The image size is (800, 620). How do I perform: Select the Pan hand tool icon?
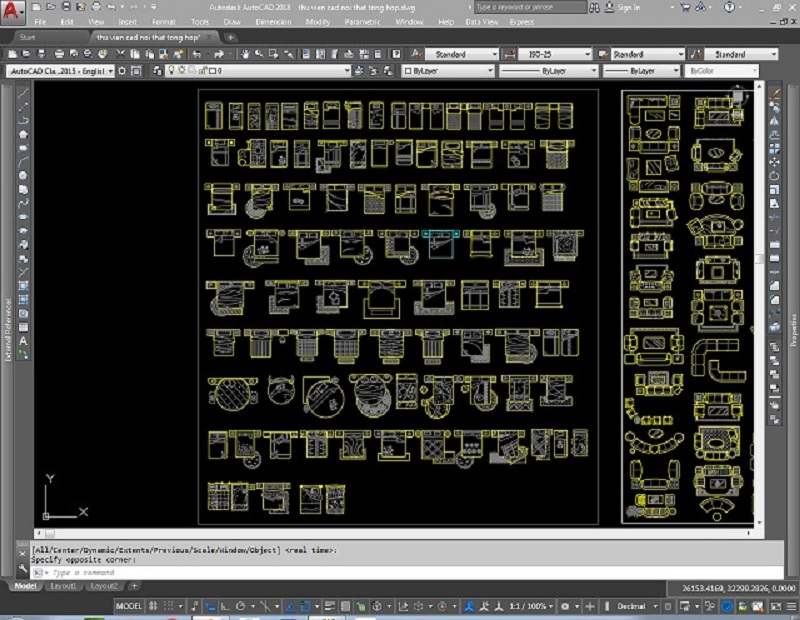243,54
